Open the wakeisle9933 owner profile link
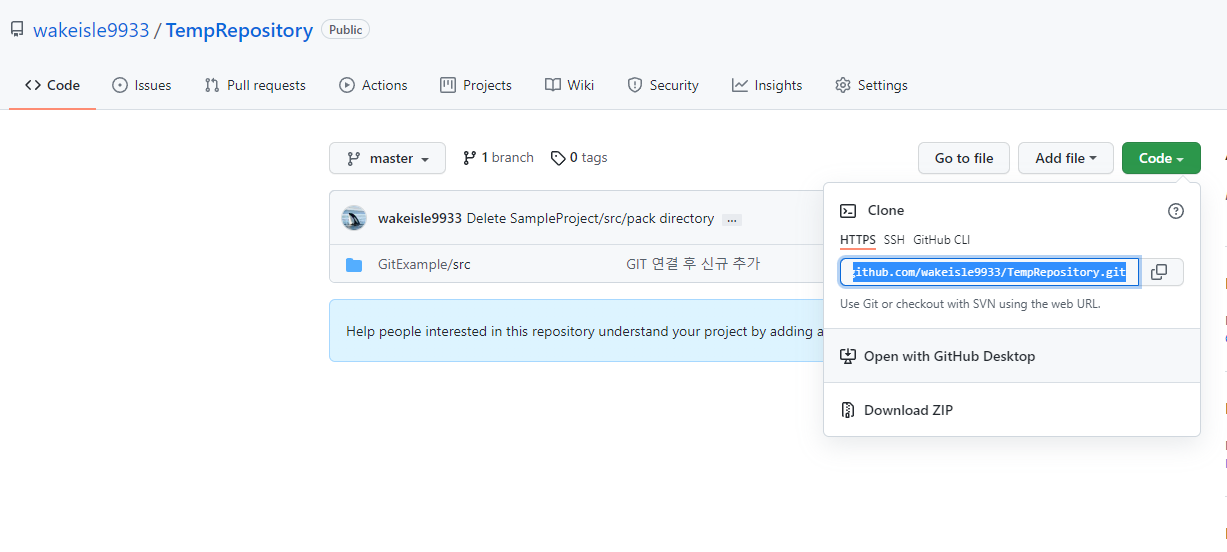 pos(91,30)
